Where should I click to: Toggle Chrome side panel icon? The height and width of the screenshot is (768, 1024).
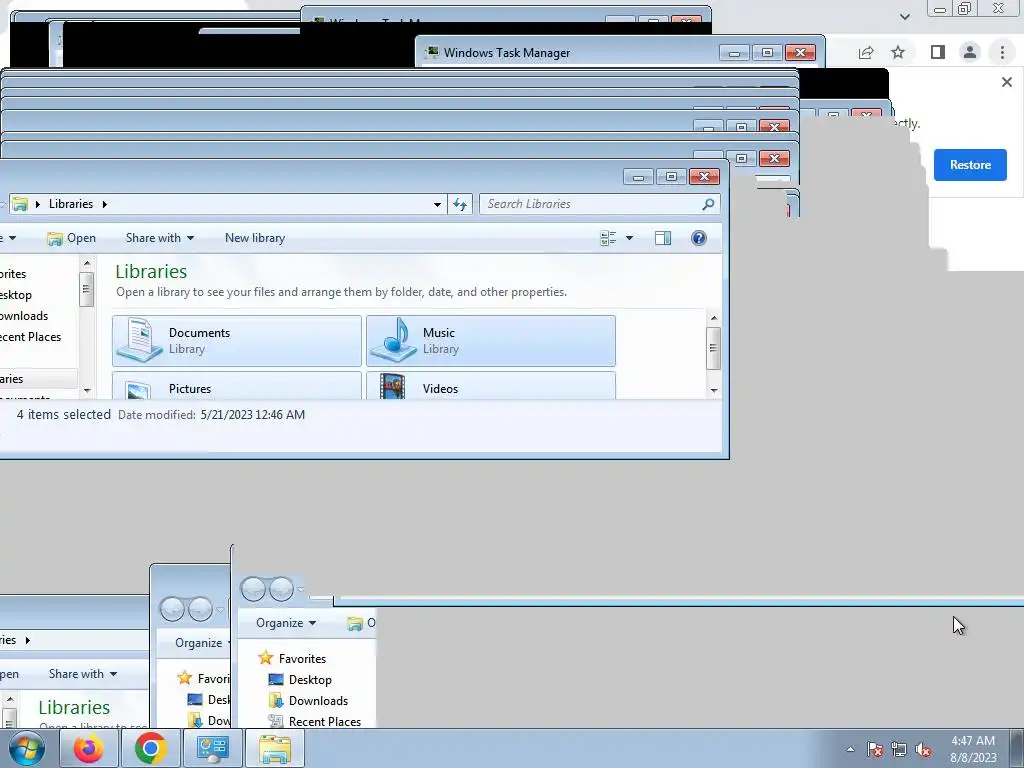(937, 52)
